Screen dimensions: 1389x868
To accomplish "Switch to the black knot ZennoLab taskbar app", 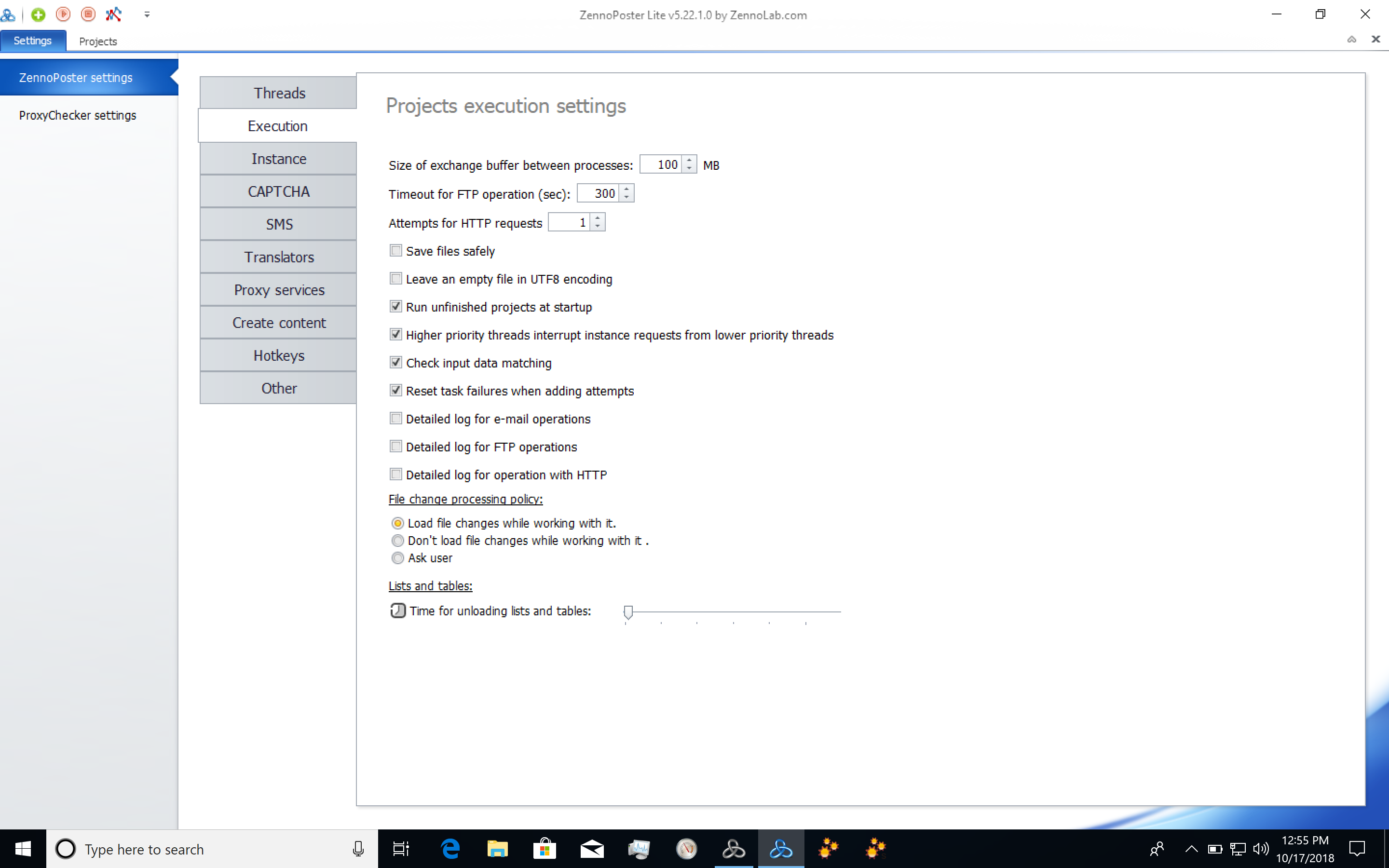I will (734, 849).
